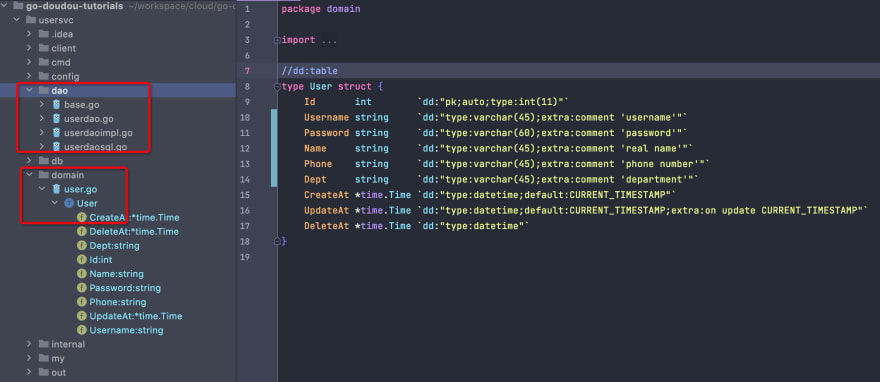This screenshot has height=382, width=880.
Task: Collapse the go-doudou-tutorials root folder
Action: (4, 6)
